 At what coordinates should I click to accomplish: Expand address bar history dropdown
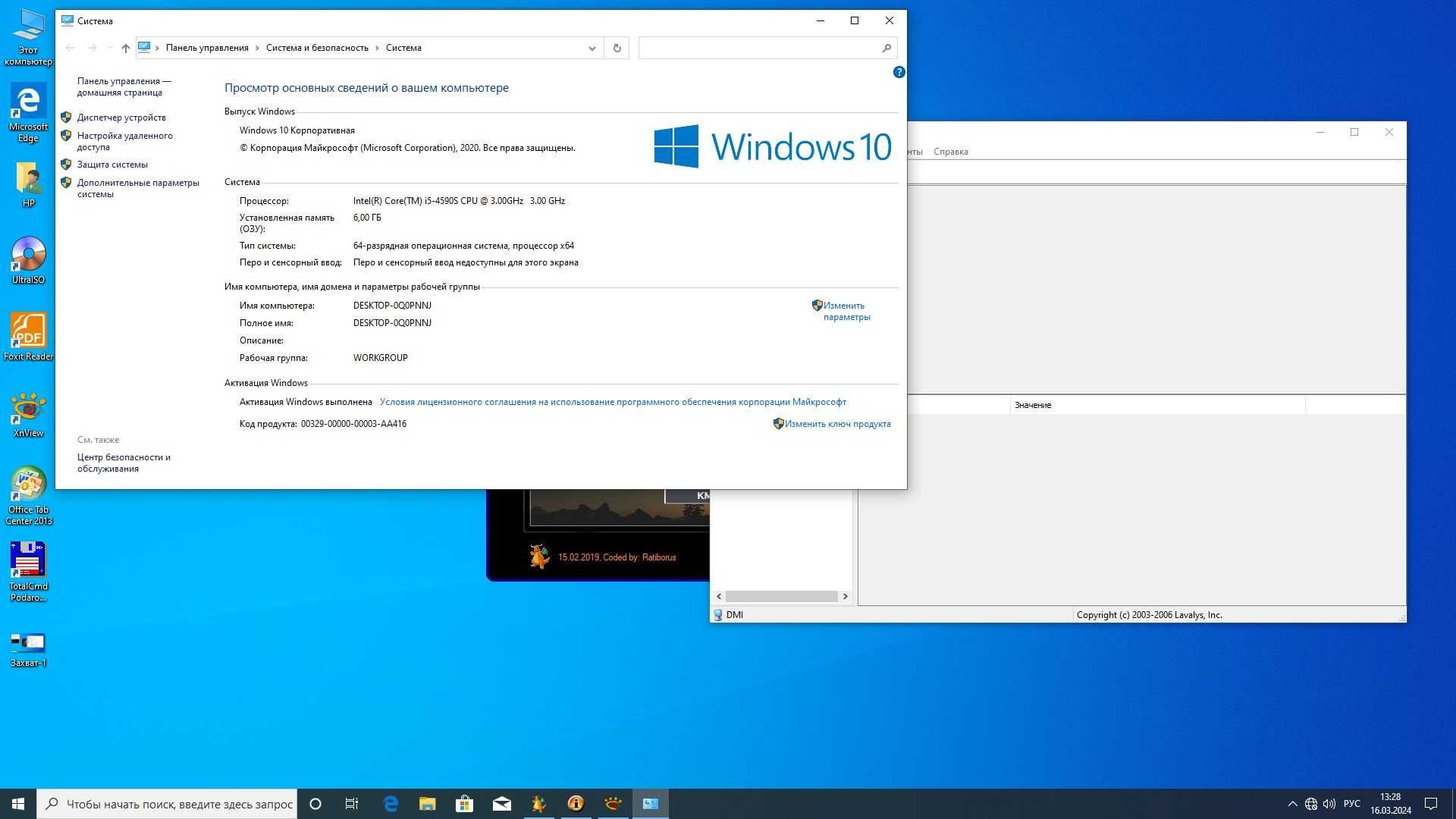pos(592,48)
